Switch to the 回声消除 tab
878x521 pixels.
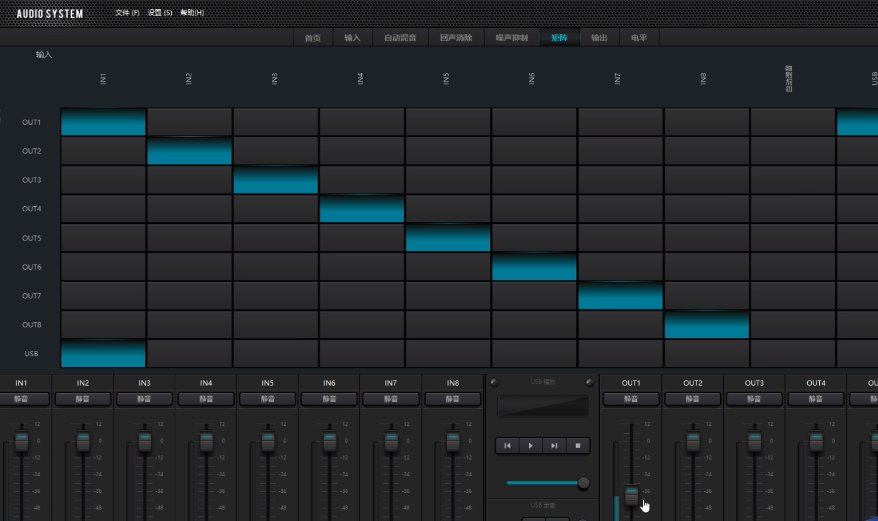456,38
